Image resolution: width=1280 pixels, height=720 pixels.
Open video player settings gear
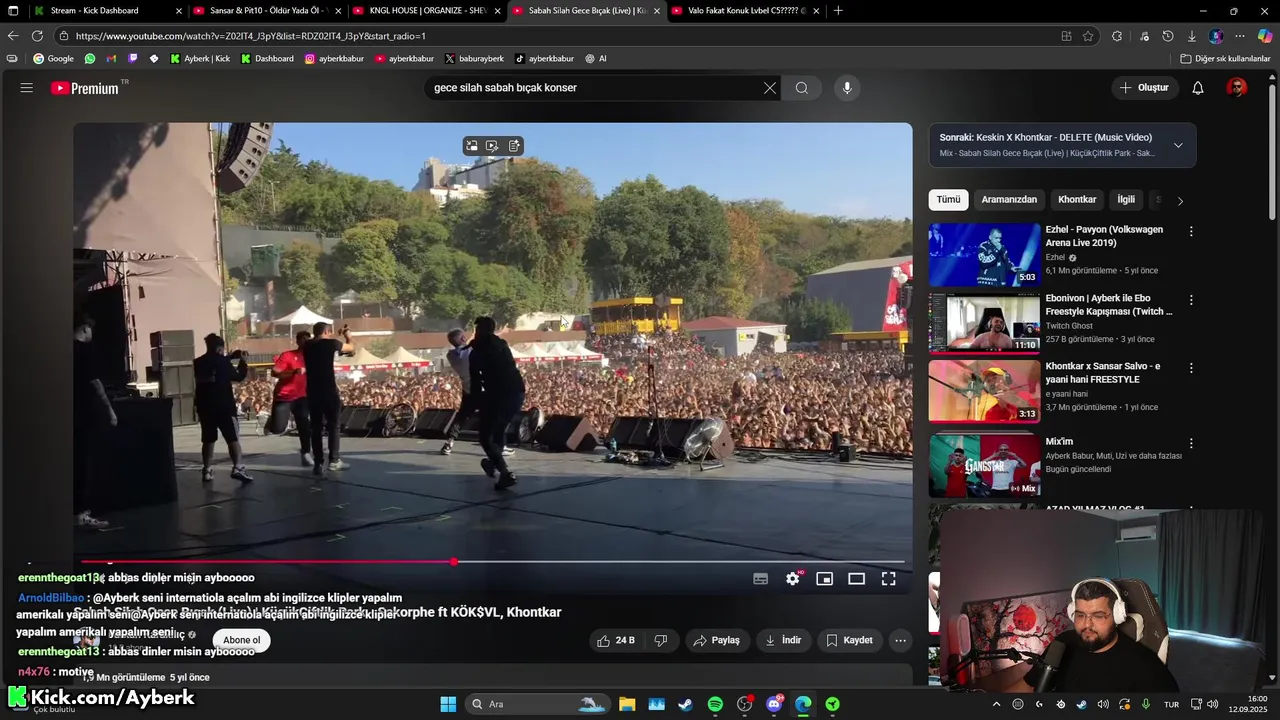(792, 578)
